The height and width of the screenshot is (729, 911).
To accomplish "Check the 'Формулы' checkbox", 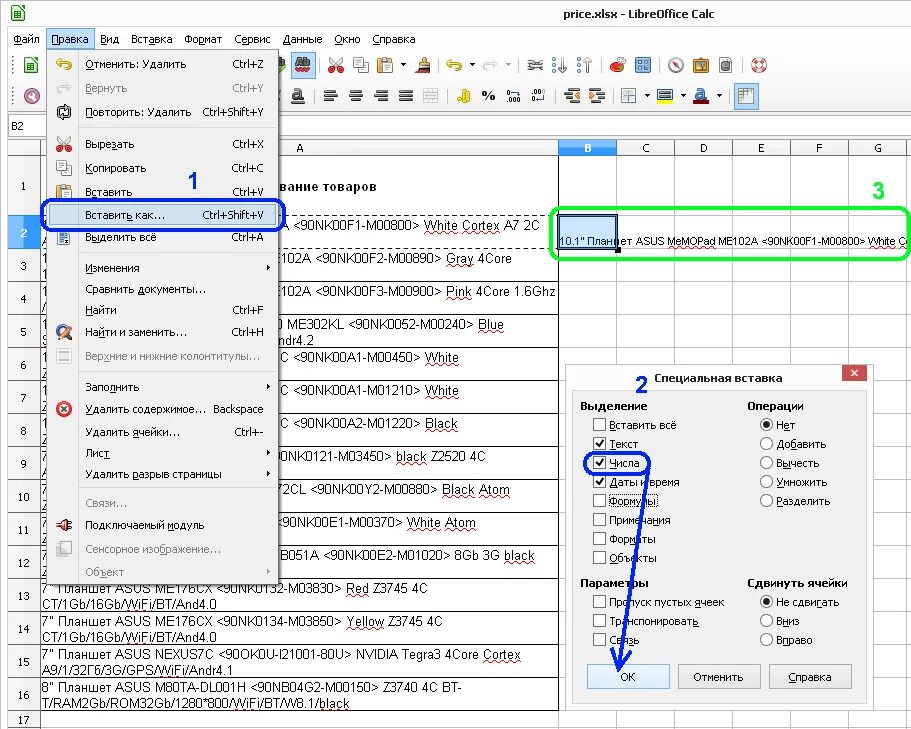I will (600, 501).
